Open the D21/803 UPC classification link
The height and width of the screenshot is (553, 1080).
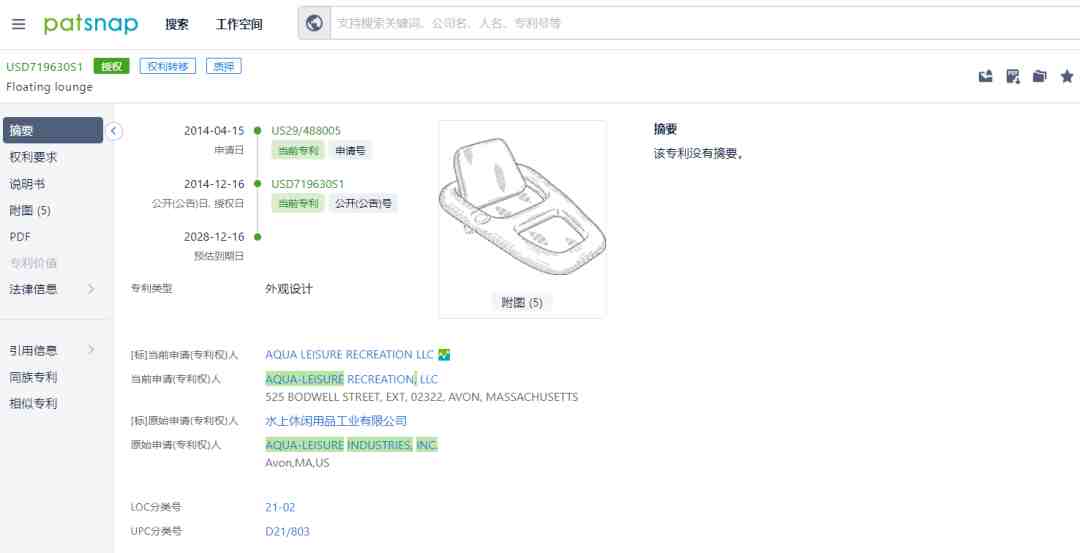click(x=287, y=532)
